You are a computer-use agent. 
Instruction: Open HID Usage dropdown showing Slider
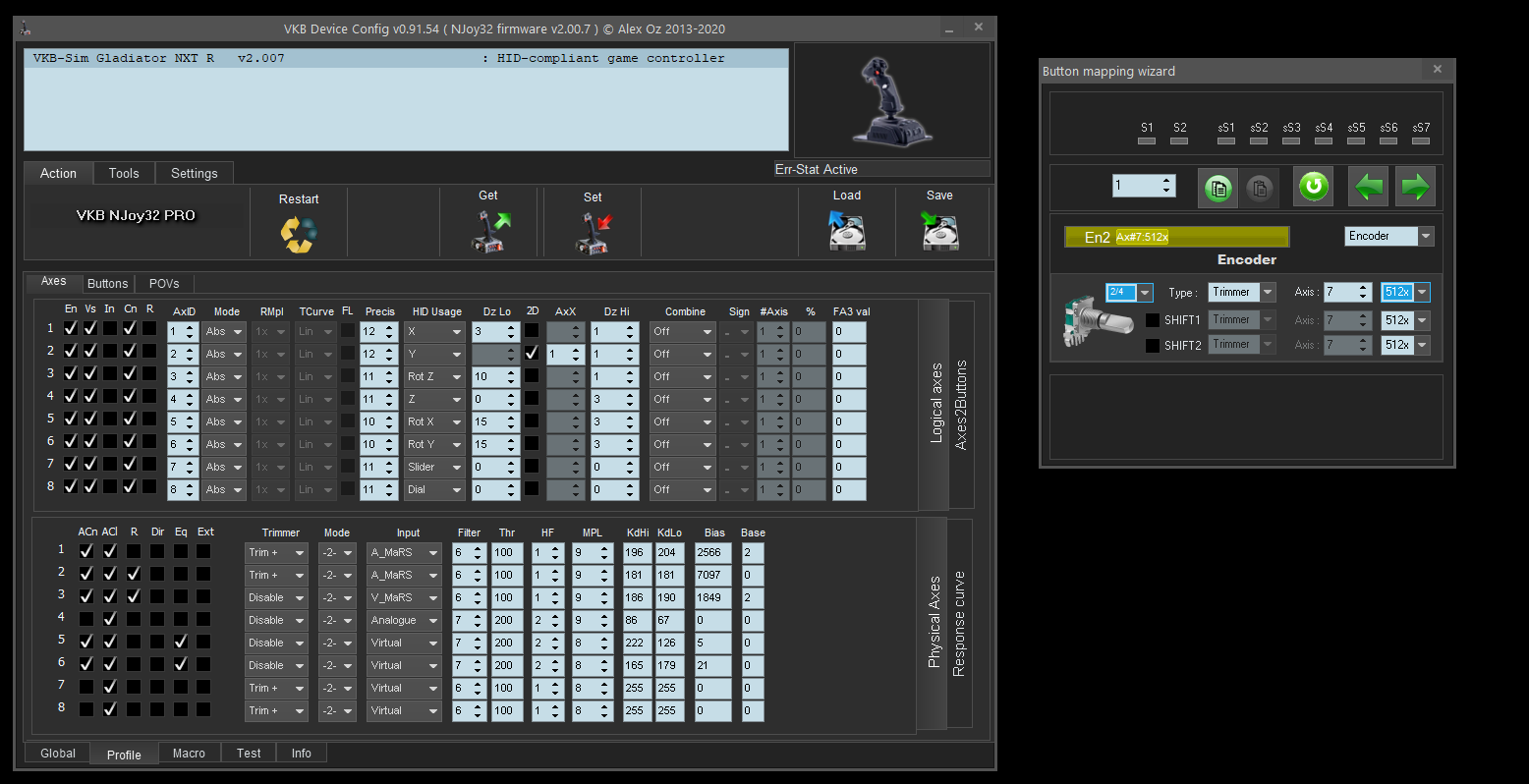coord(434,468)
